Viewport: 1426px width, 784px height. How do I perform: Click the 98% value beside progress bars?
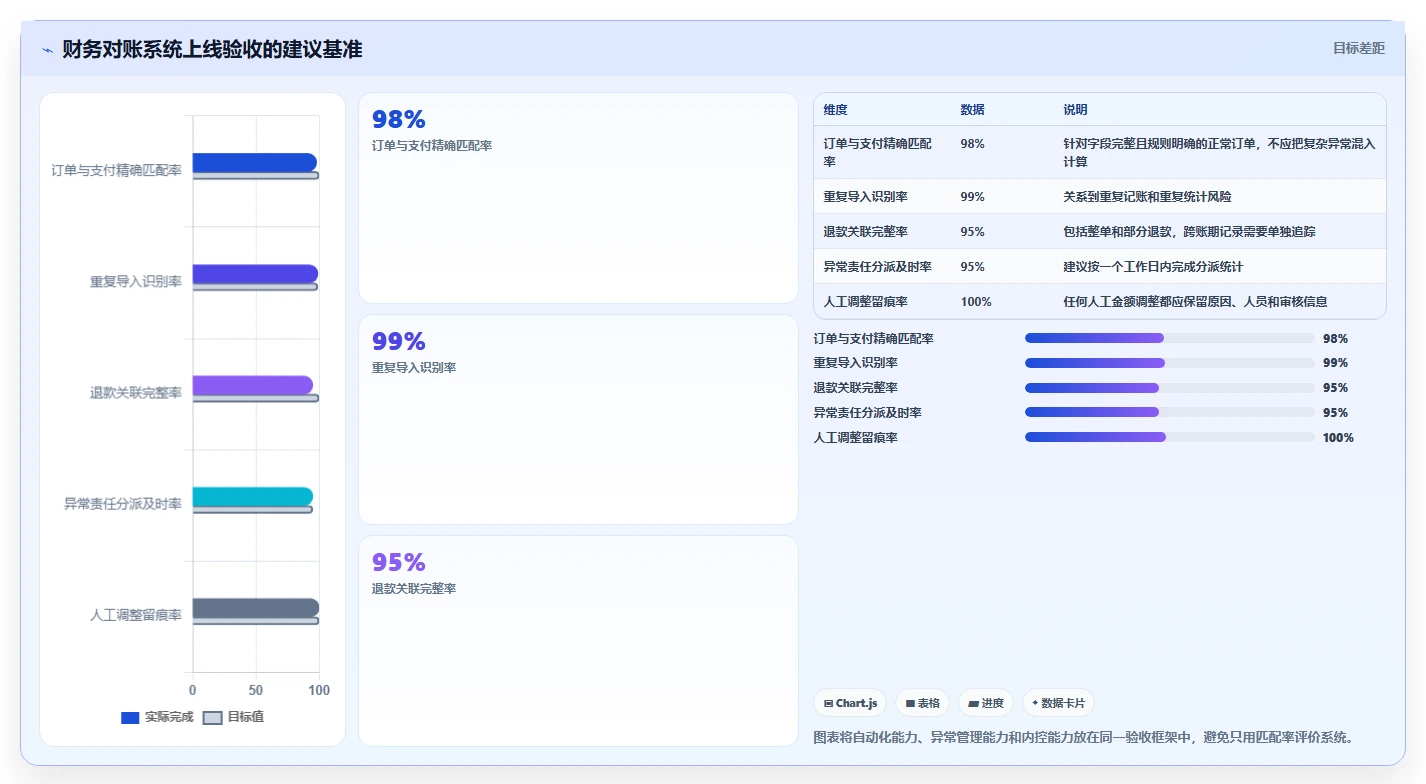[x=1335, y=338]
